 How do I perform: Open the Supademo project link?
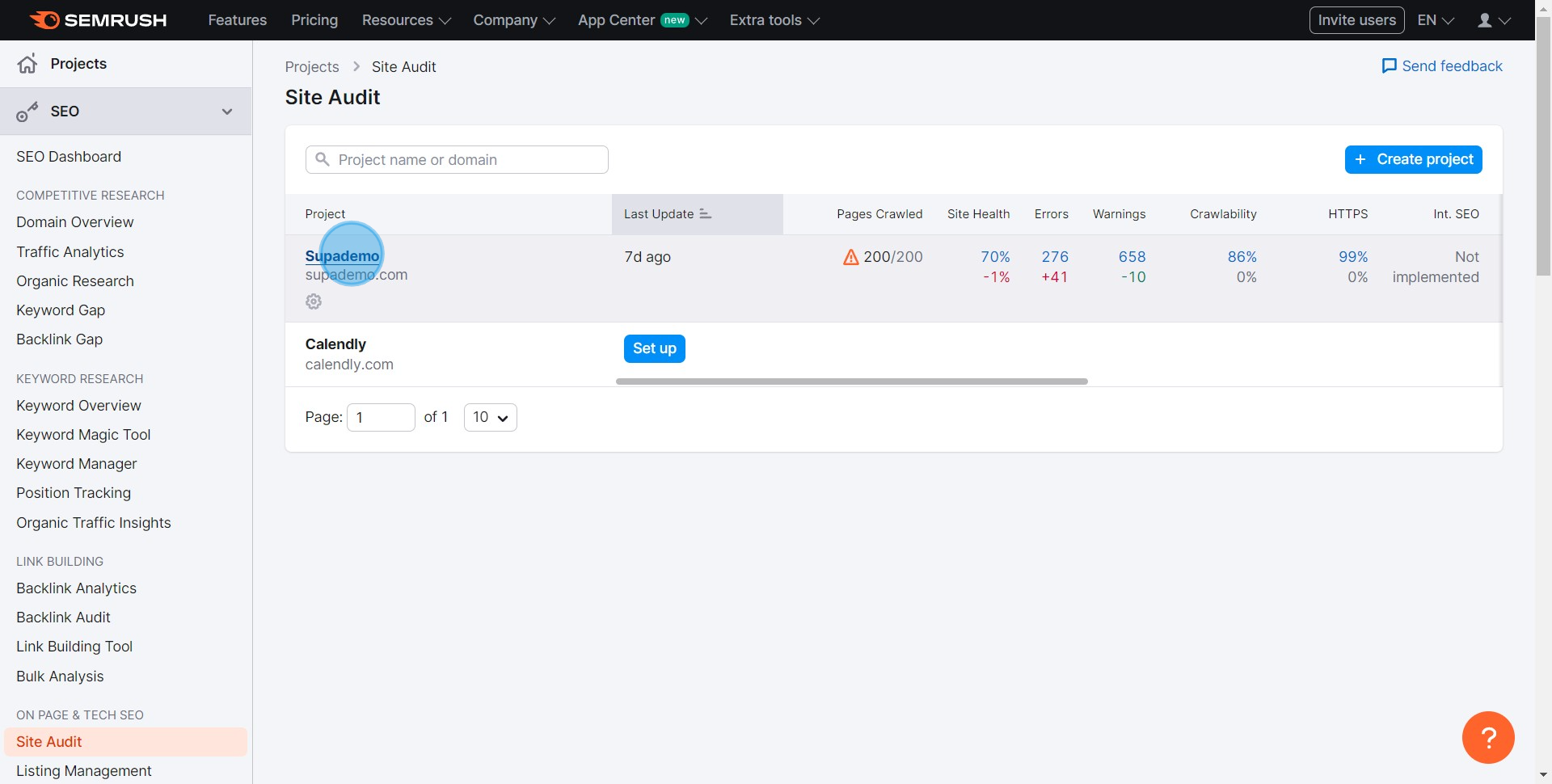[342, 256]
